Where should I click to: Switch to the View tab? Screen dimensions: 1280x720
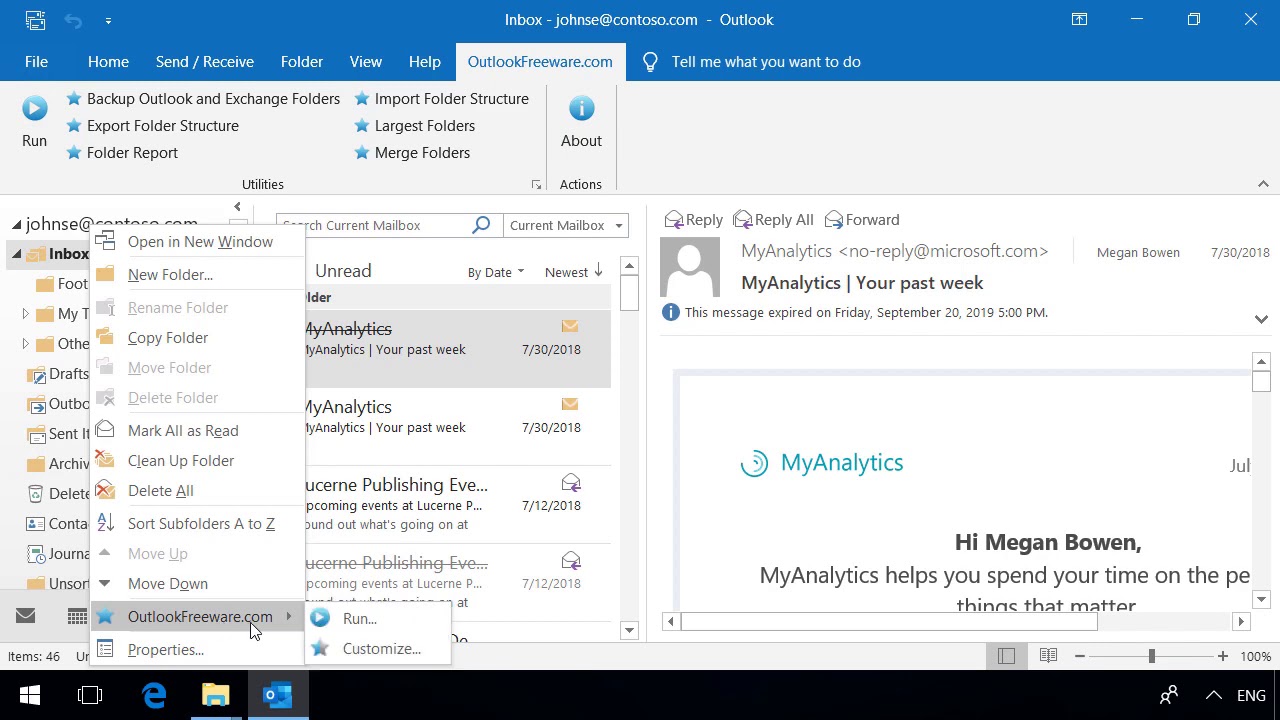point(366,62)
